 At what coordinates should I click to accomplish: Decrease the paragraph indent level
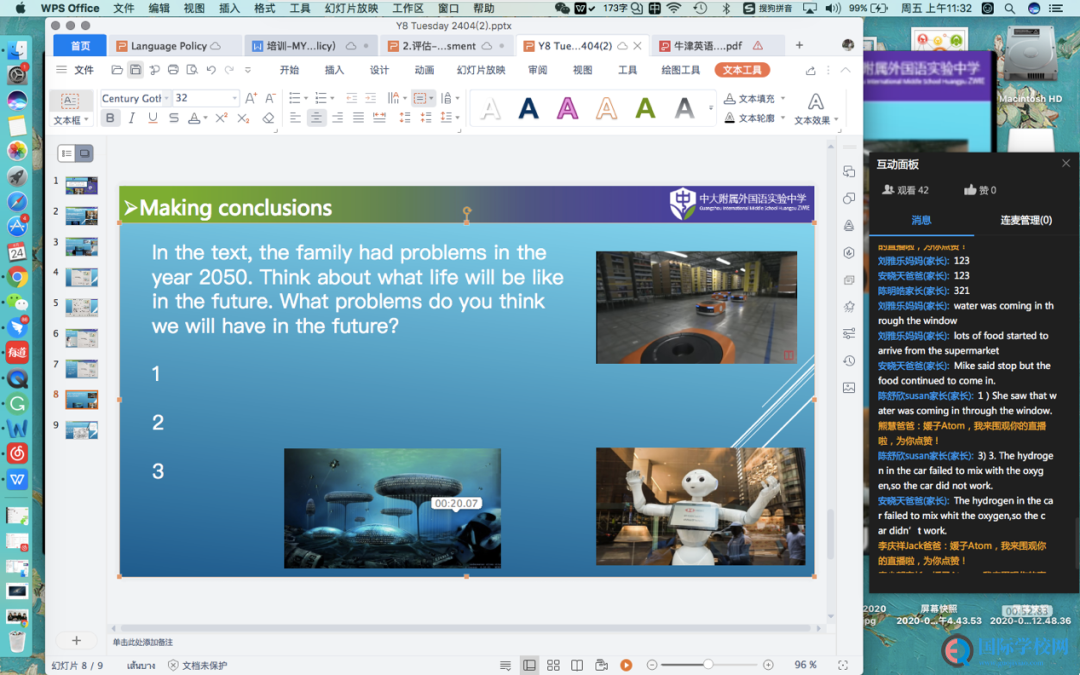tap(351, 98)
